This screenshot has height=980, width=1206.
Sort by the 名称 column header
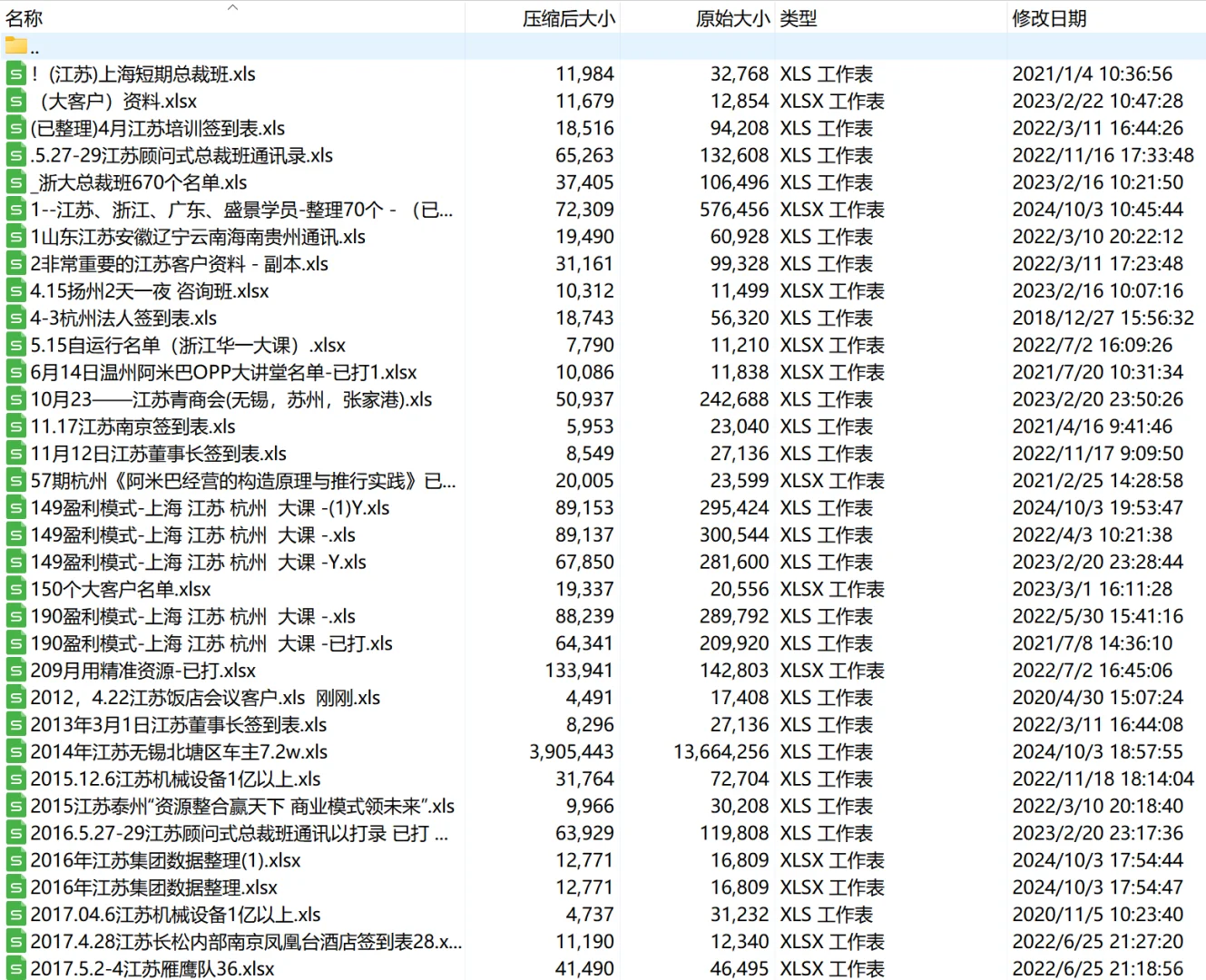click(x=25, y=18)
